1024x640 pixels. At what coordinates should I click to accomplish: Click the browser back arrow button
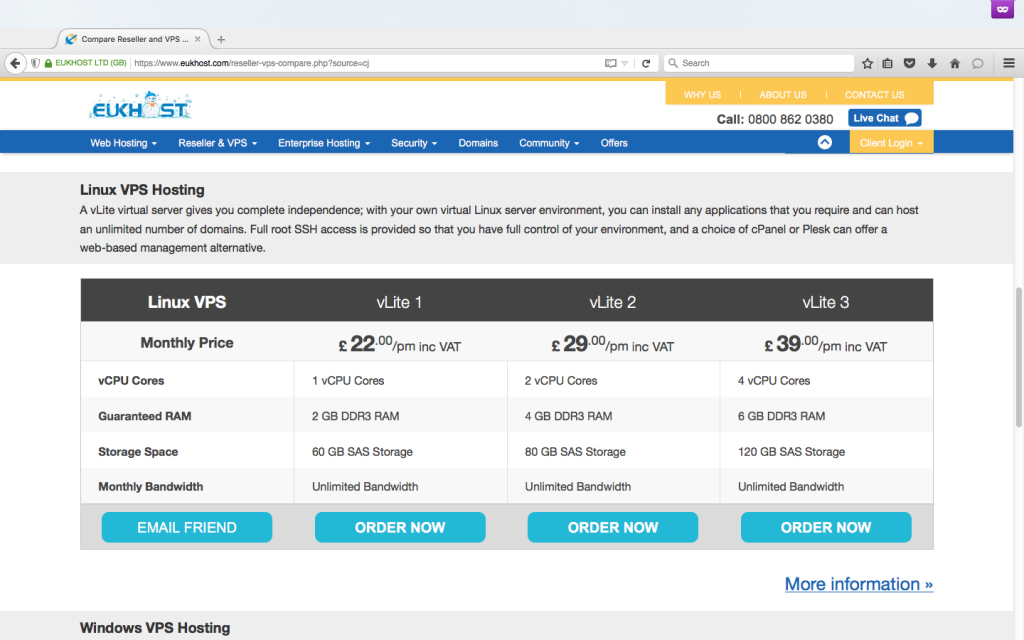pyautogui.click(x=15, y=63)
